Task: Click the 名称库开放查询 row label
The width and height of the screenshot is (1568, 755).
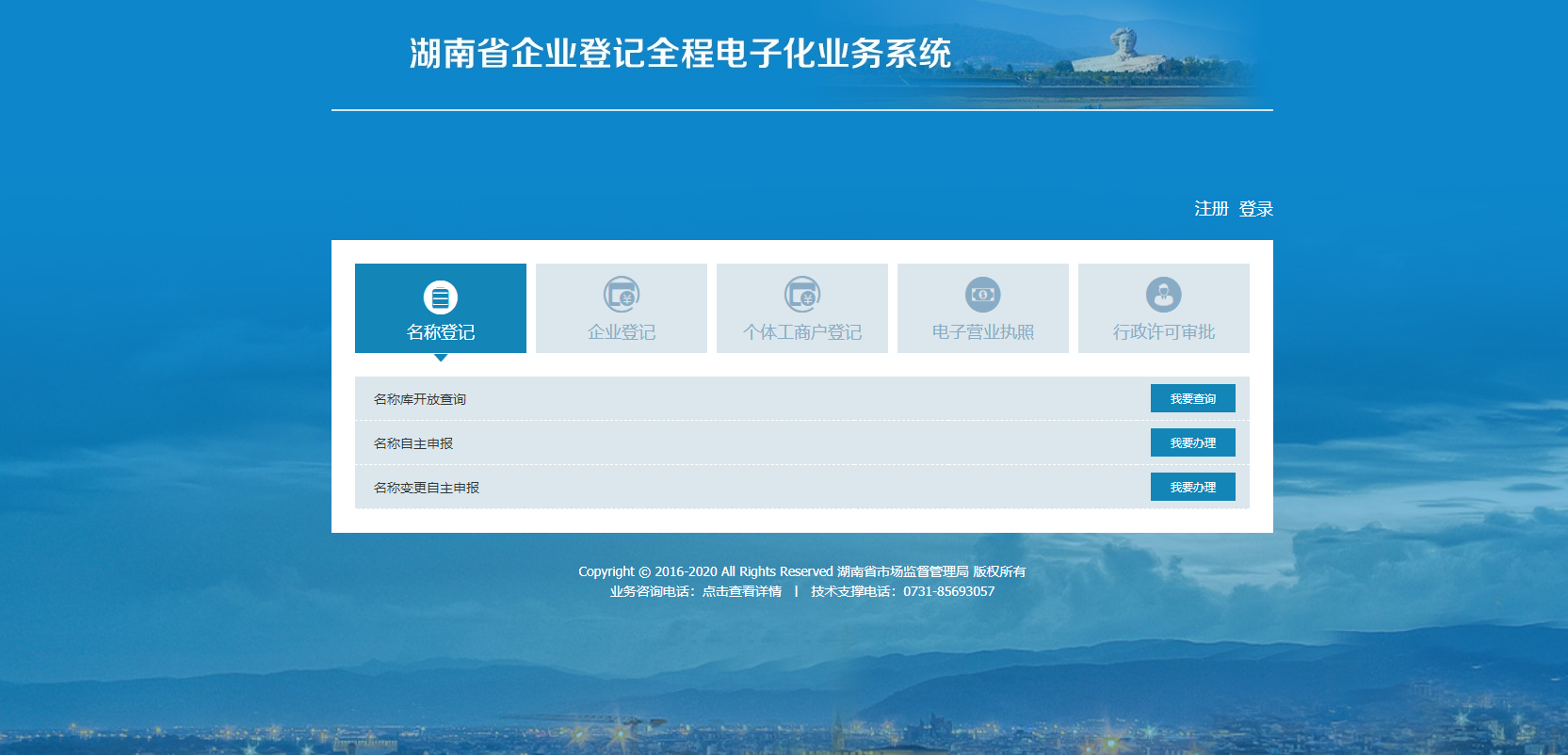Action: coord(420,399)
